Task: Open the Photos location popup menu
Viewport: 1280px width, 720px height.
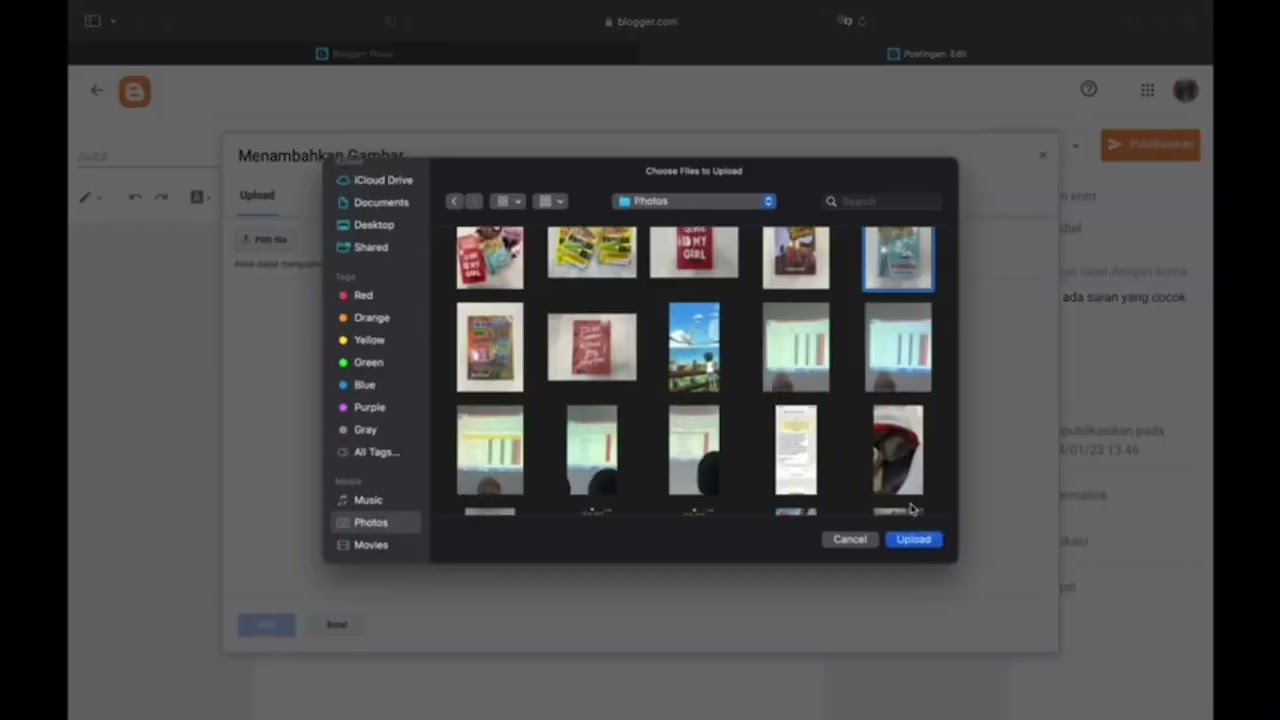Action: (694, 201)
